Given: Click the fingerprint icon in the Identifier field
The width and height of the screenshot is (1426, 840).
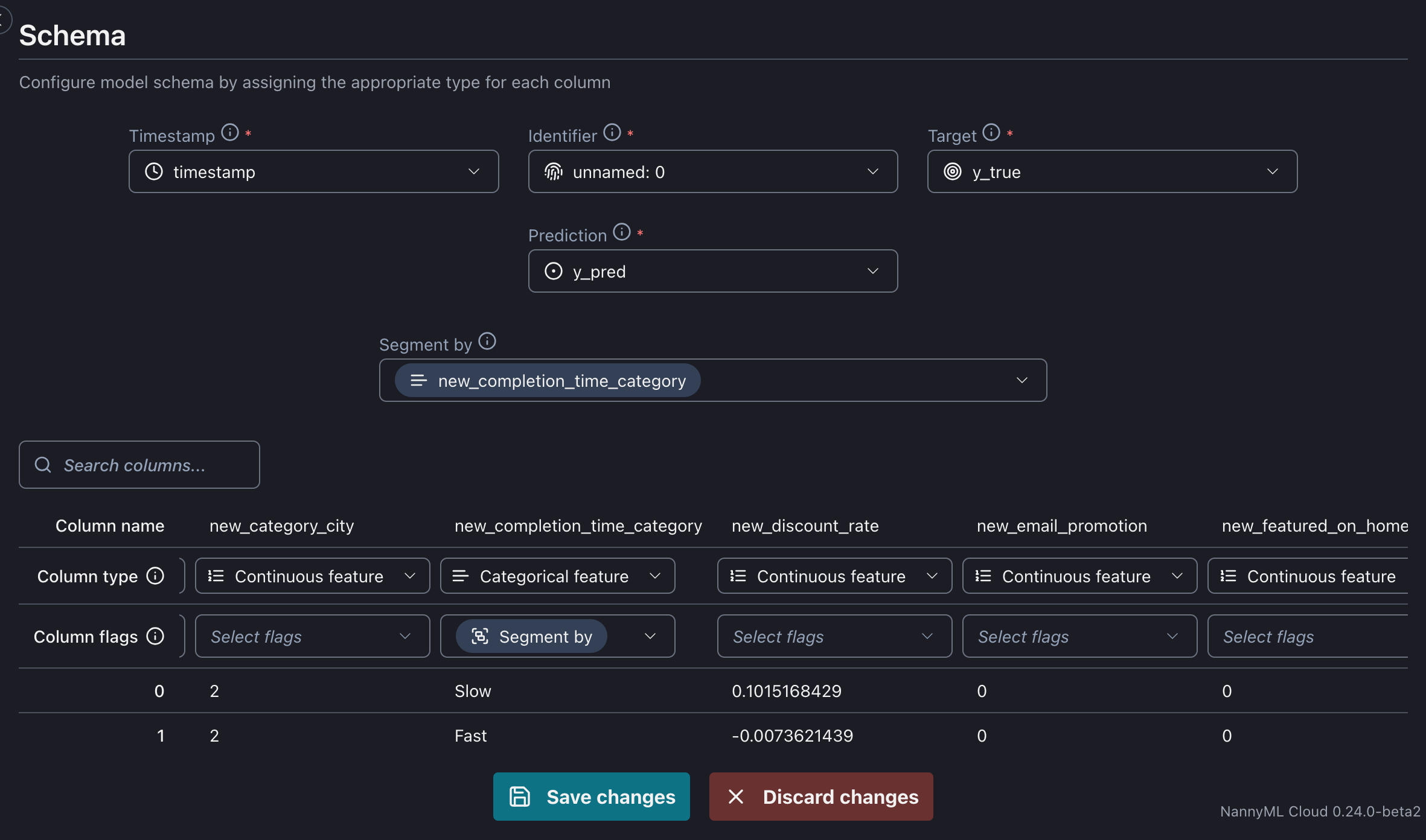Looking at the screenshot, I should click(554, 171).
